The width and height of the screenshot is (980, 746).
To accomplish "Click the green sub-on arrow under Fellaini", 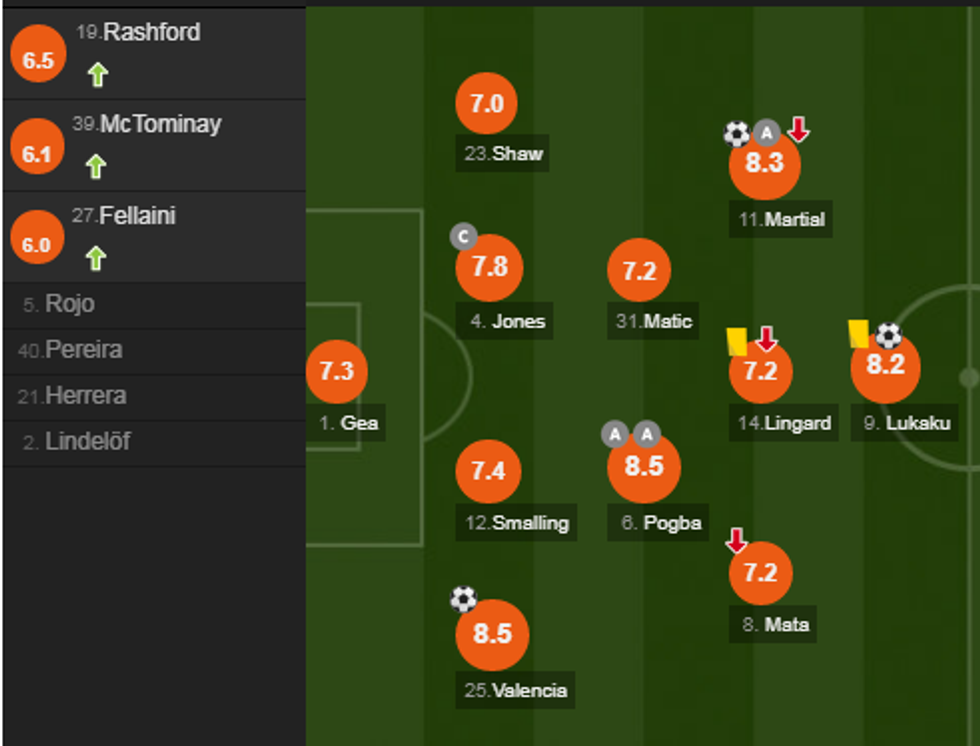I will [96, 259].
